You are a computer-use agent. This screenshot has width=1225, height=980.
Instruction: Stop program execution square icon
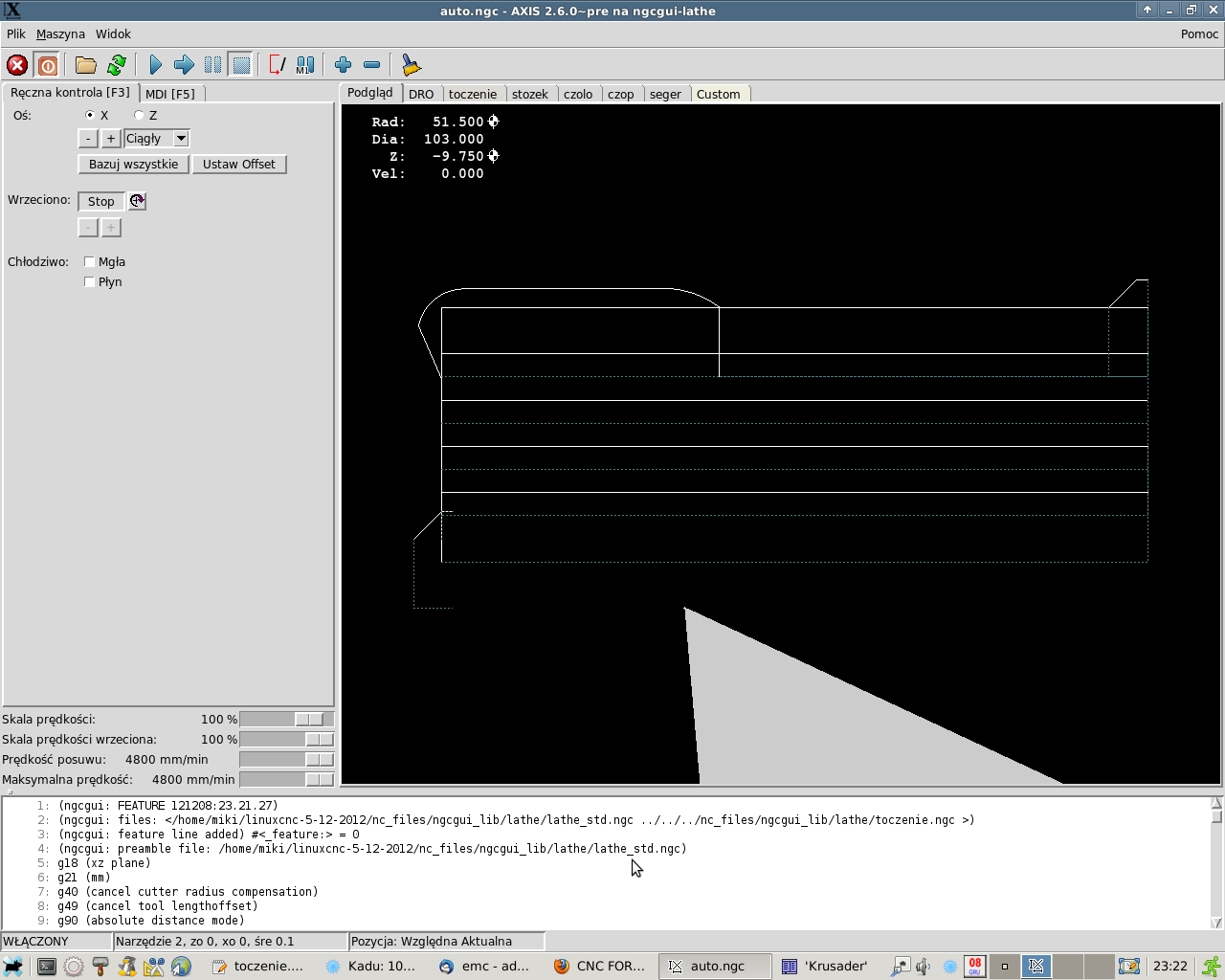point(241,65)
